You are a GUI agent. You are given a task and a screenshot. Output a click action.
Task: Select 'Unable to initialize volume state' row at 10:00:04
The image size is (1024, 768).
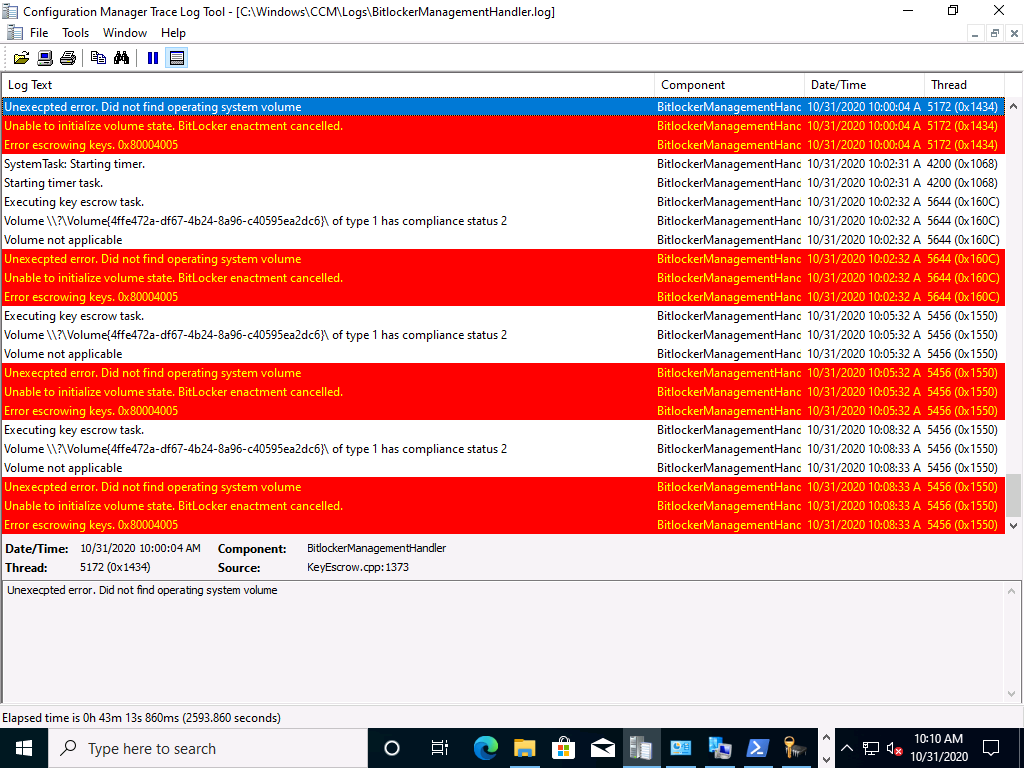point(504,126)
